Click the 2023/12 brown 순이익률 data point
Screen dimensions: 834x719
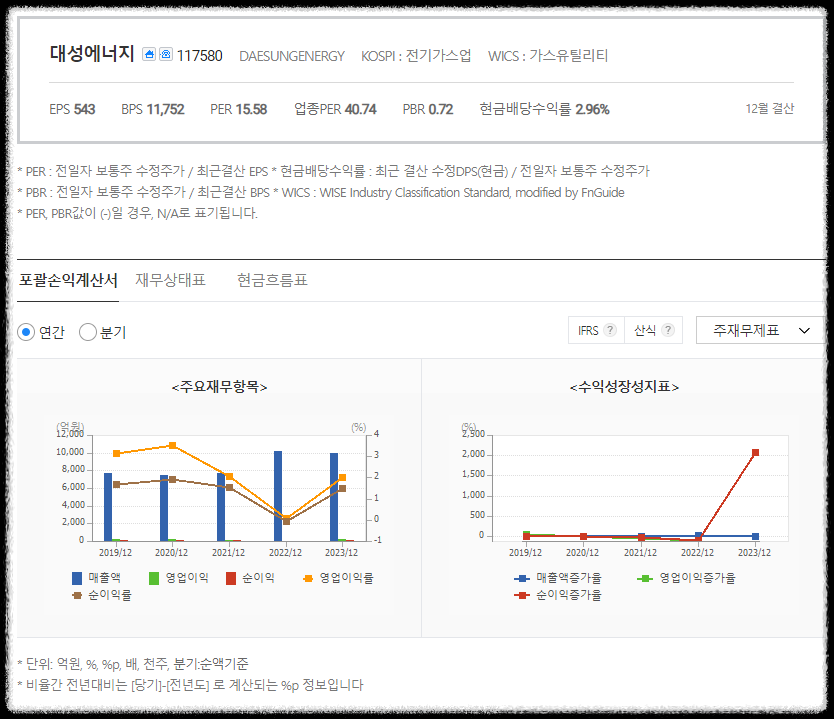coord(343,488)
